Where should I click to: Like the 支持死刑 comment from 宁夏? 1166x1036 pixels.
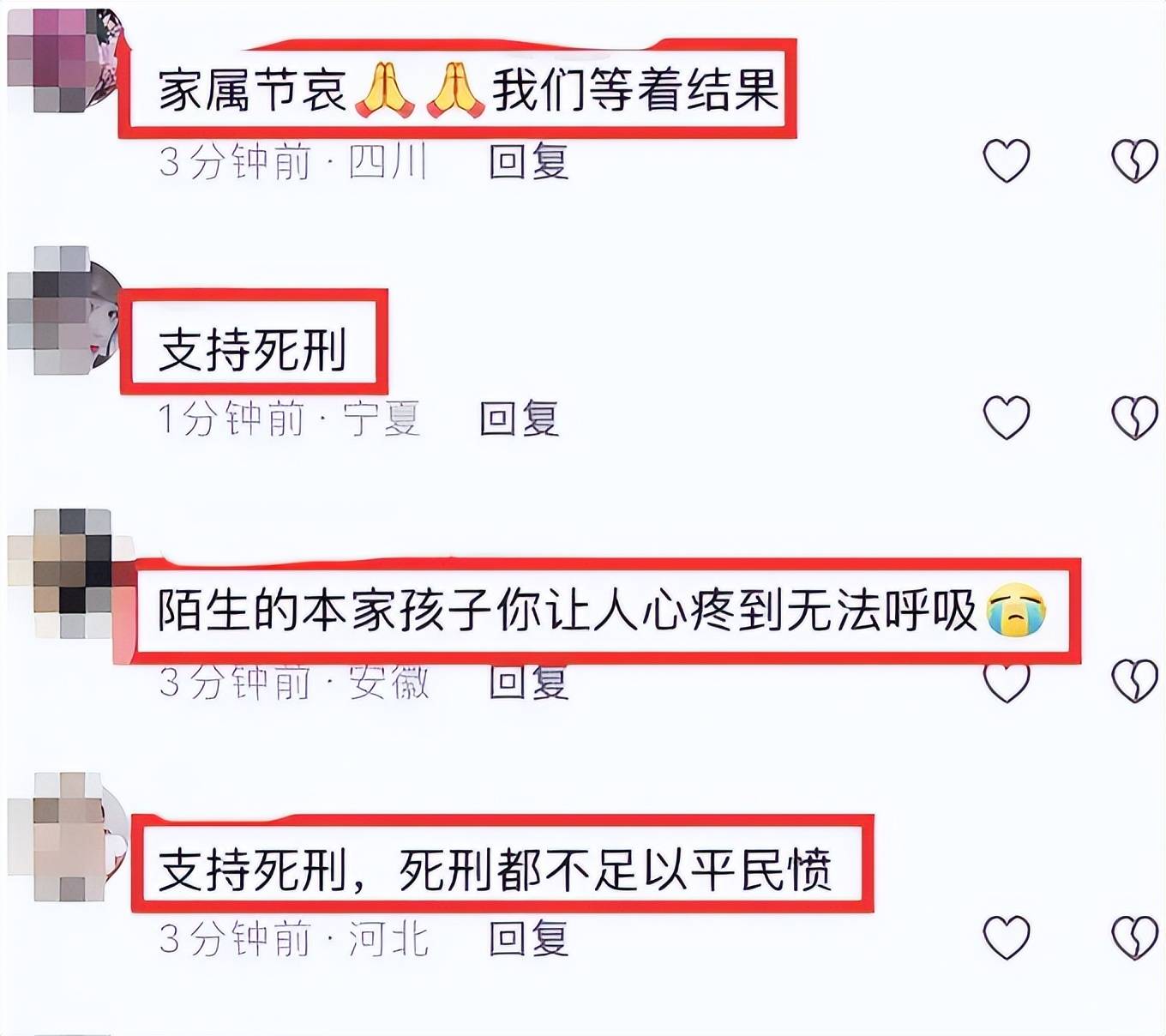1006,417
